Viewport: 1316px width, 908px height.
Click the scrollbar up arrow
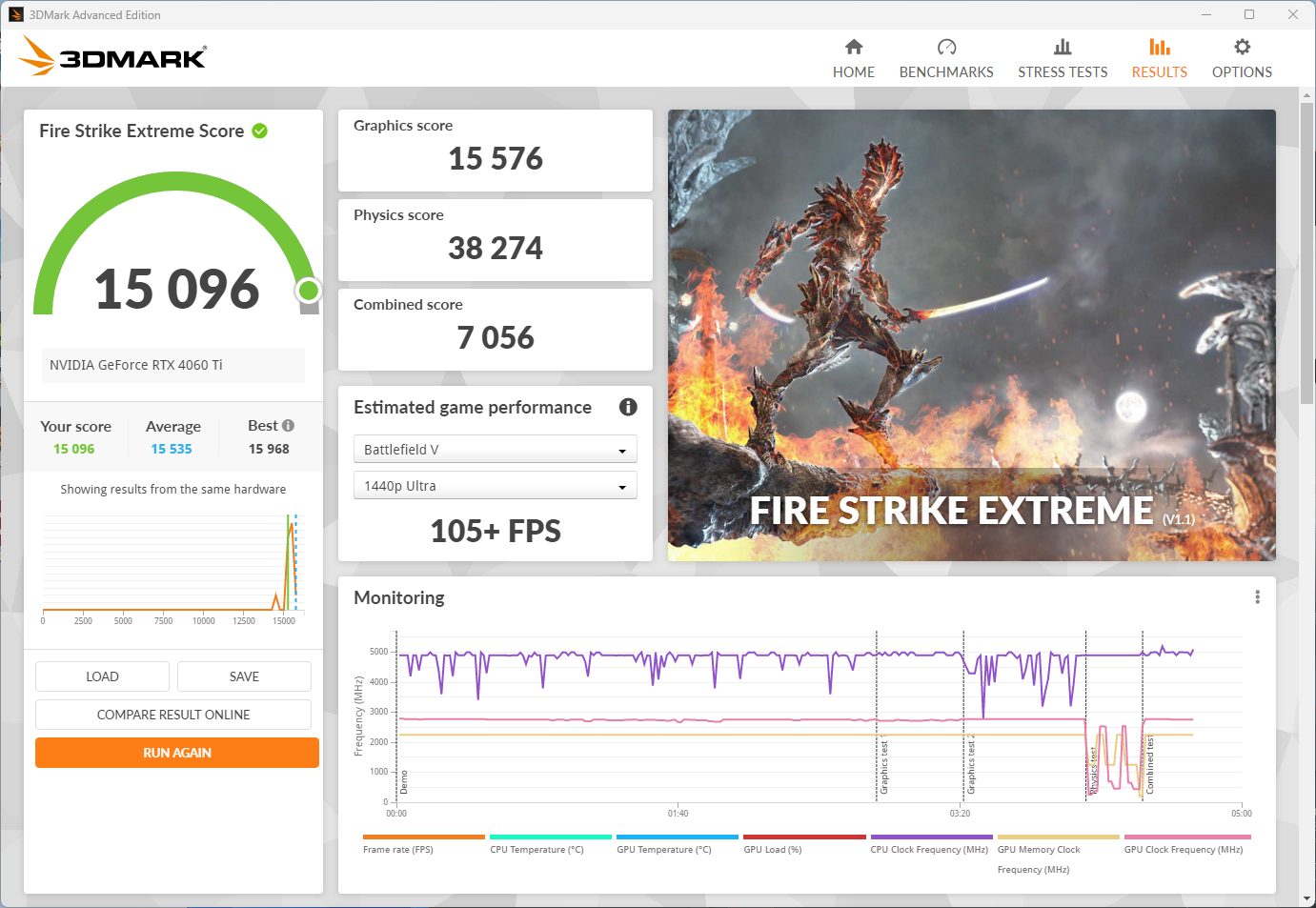click(x=1306, y=94)
